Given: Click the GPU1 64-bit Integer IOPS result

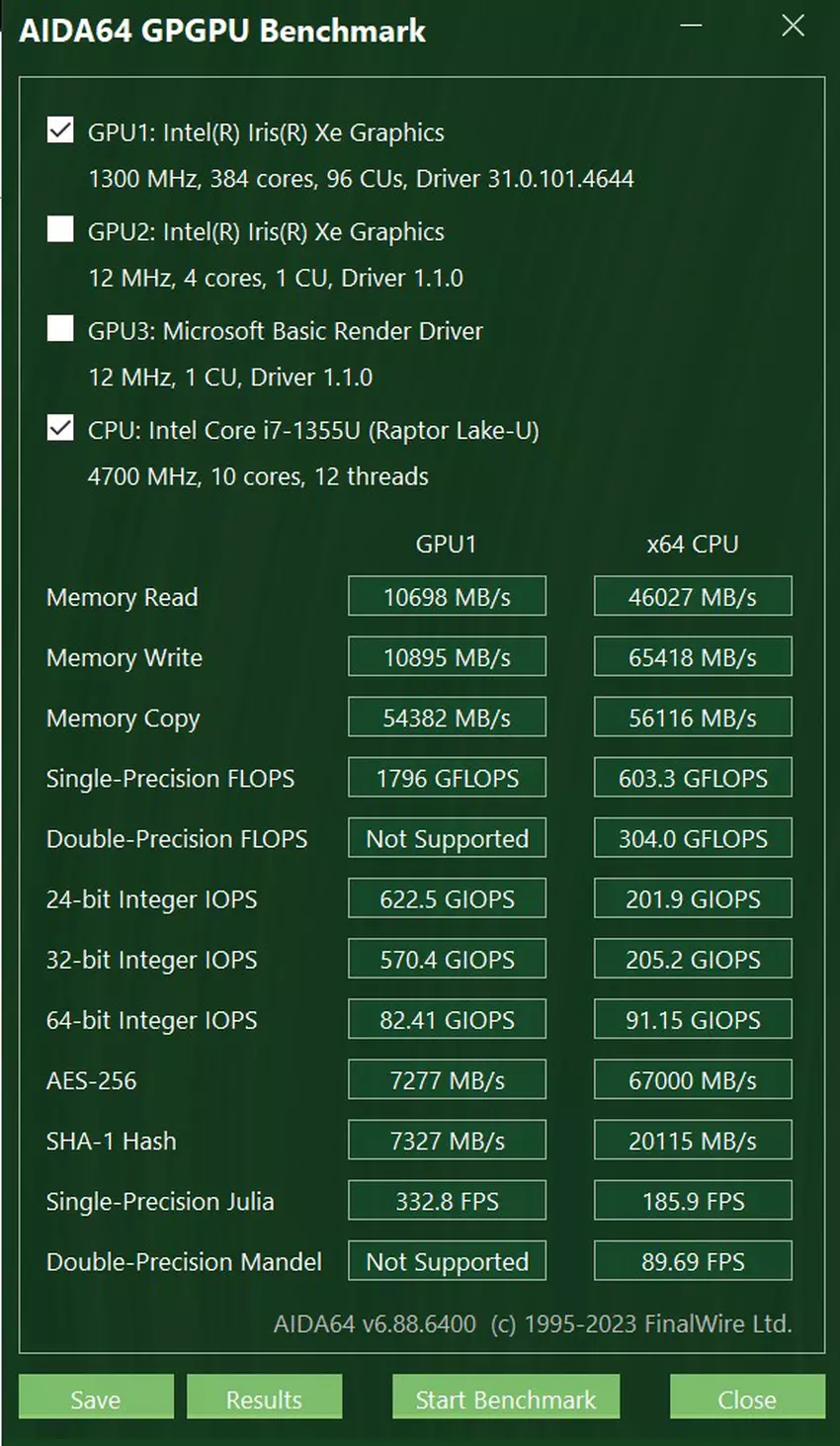Looking at the screenshot, I should tap(447, 1020).
